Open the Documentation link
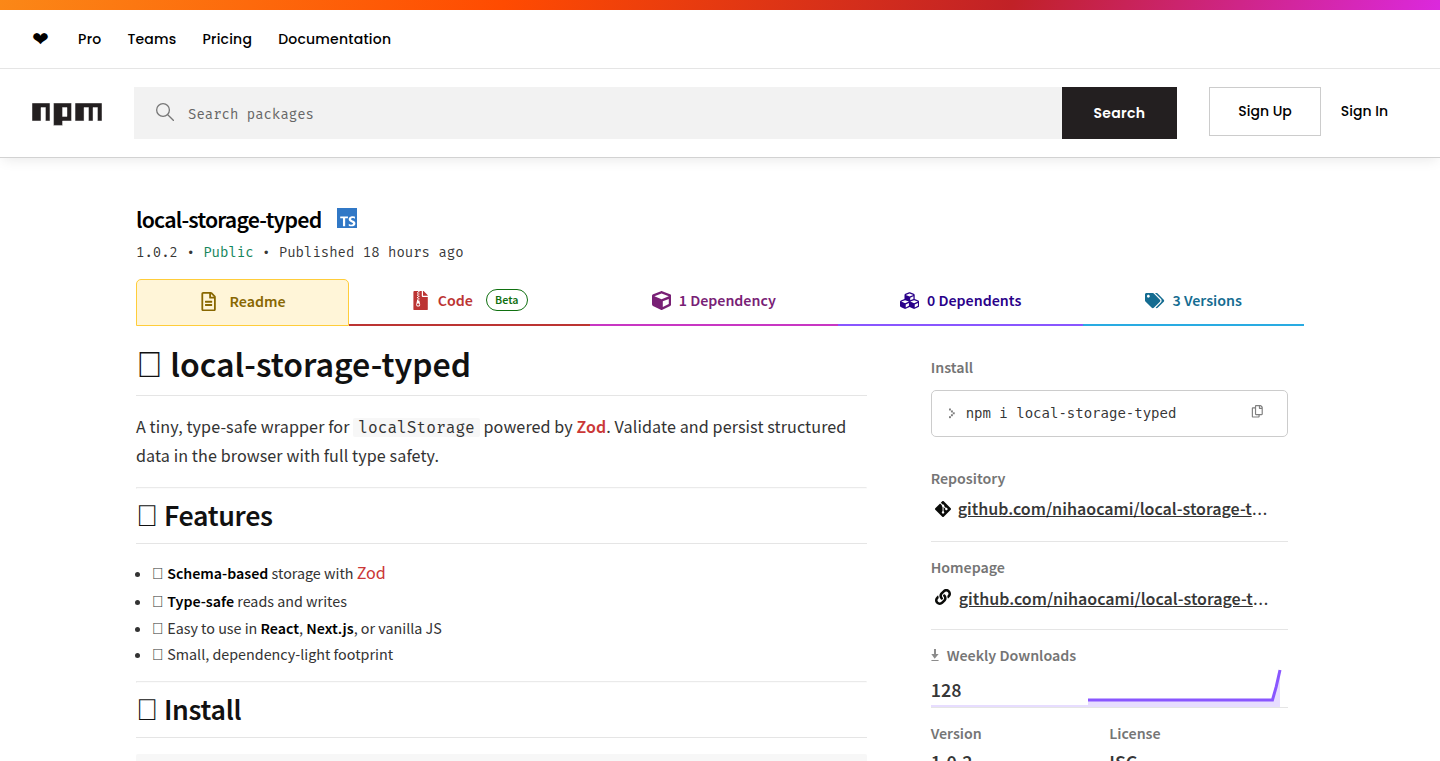 (x=334, y=39)
